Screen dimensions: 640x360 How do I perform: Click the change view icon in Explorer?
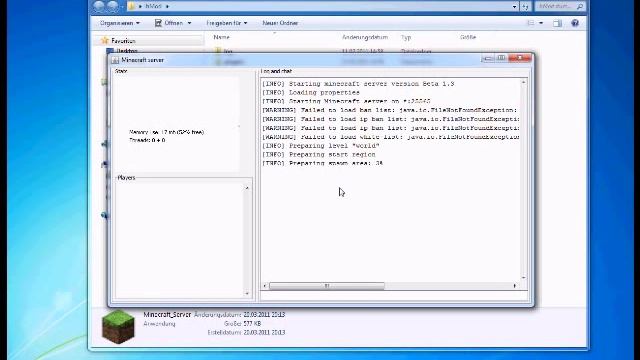(x=531, y=23)
